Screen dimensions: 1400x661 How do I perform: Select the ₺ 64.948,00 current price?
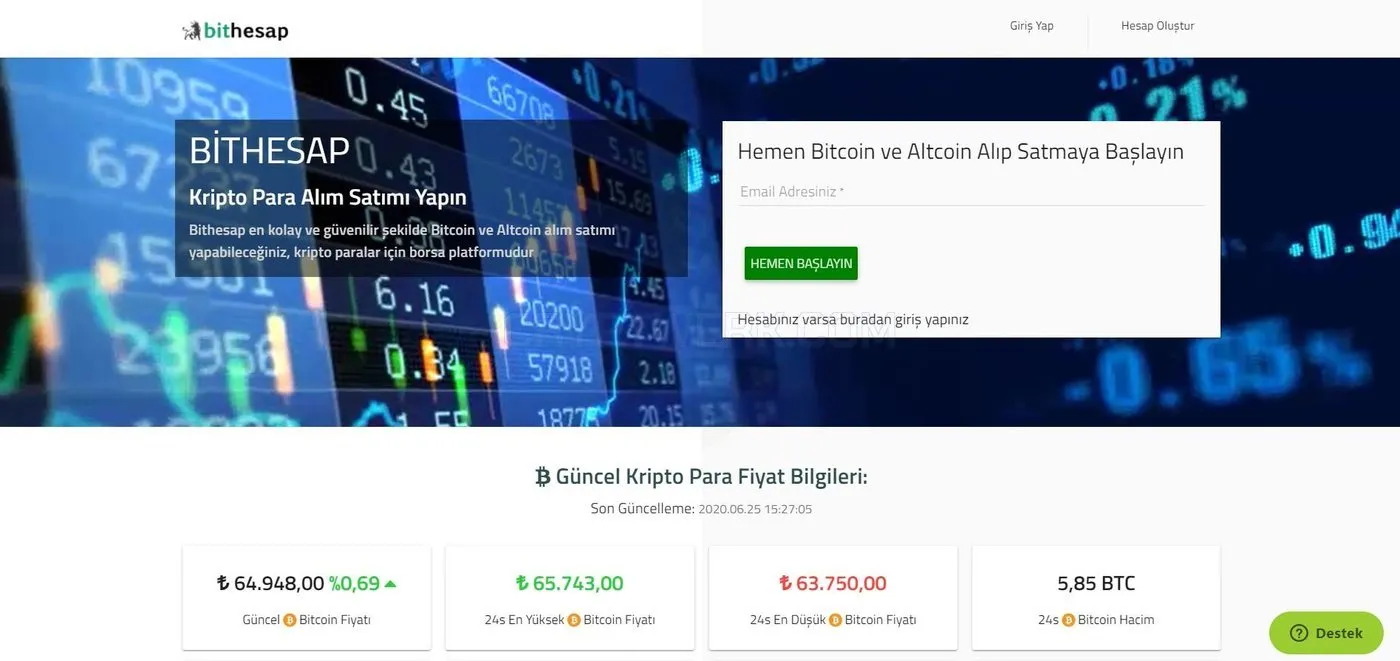[270, 583]
